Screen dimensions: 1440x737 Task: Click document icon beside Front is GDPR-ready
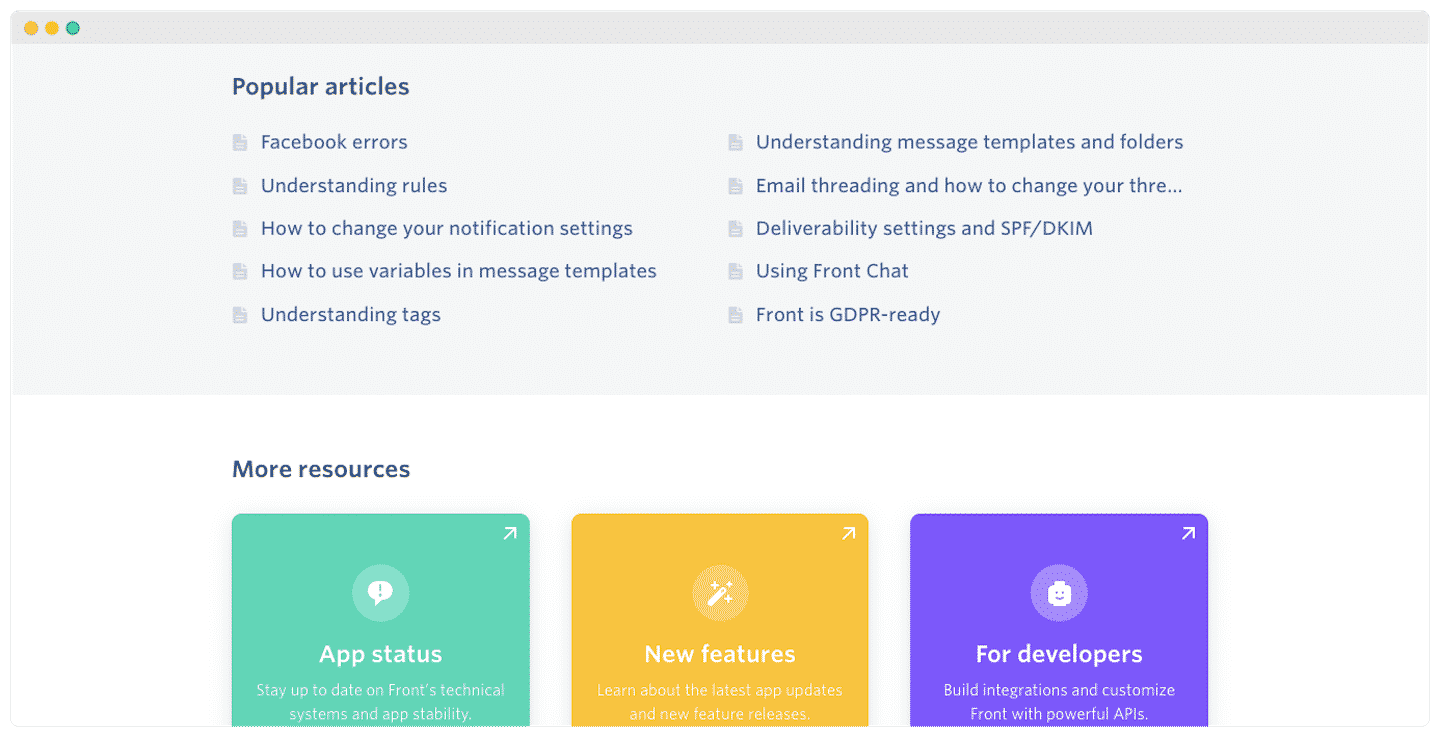[x=735, y=315]
